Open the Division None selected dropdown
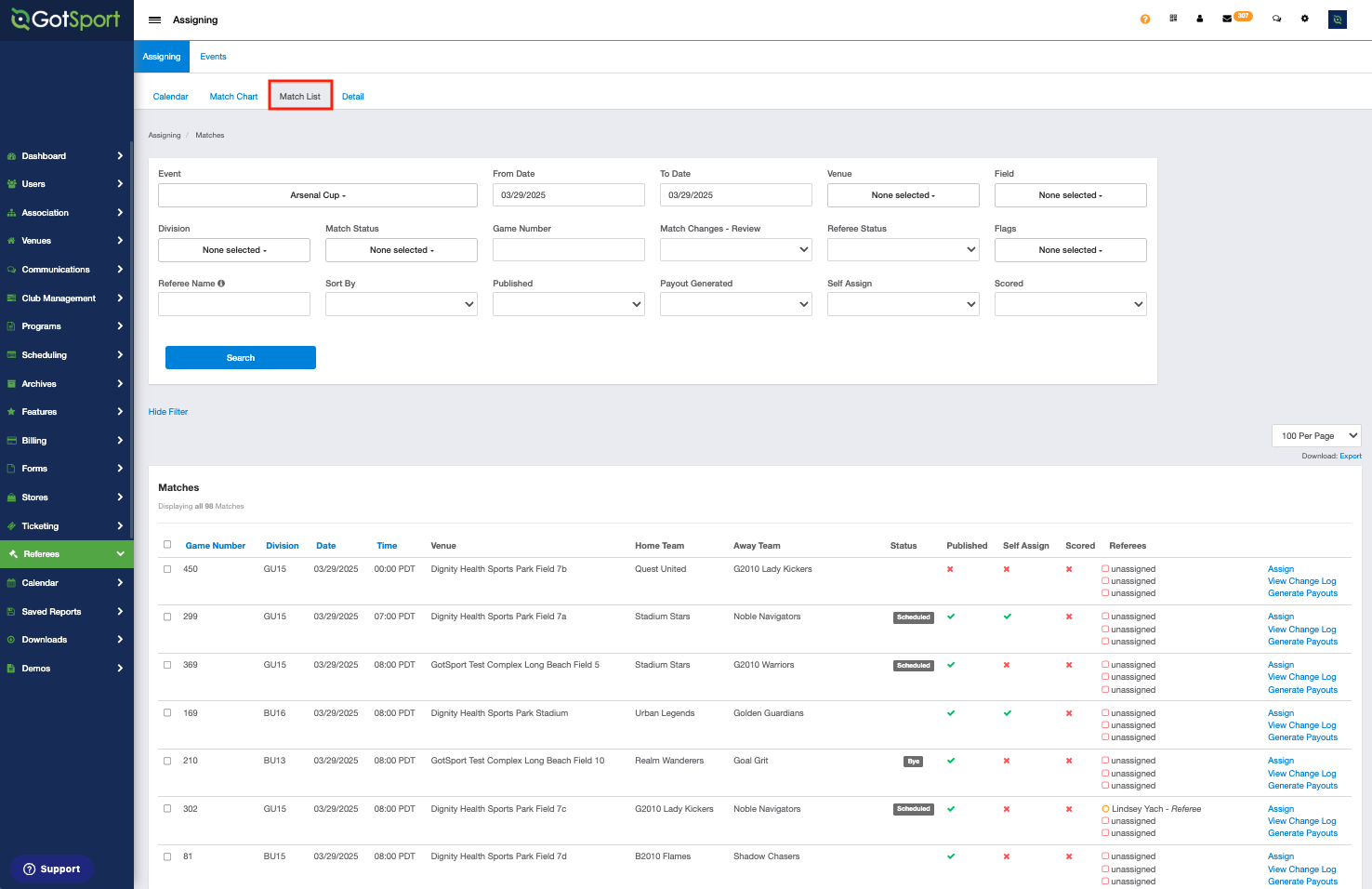The height and width of the screenshot is (889, 1372). (234, 250)
